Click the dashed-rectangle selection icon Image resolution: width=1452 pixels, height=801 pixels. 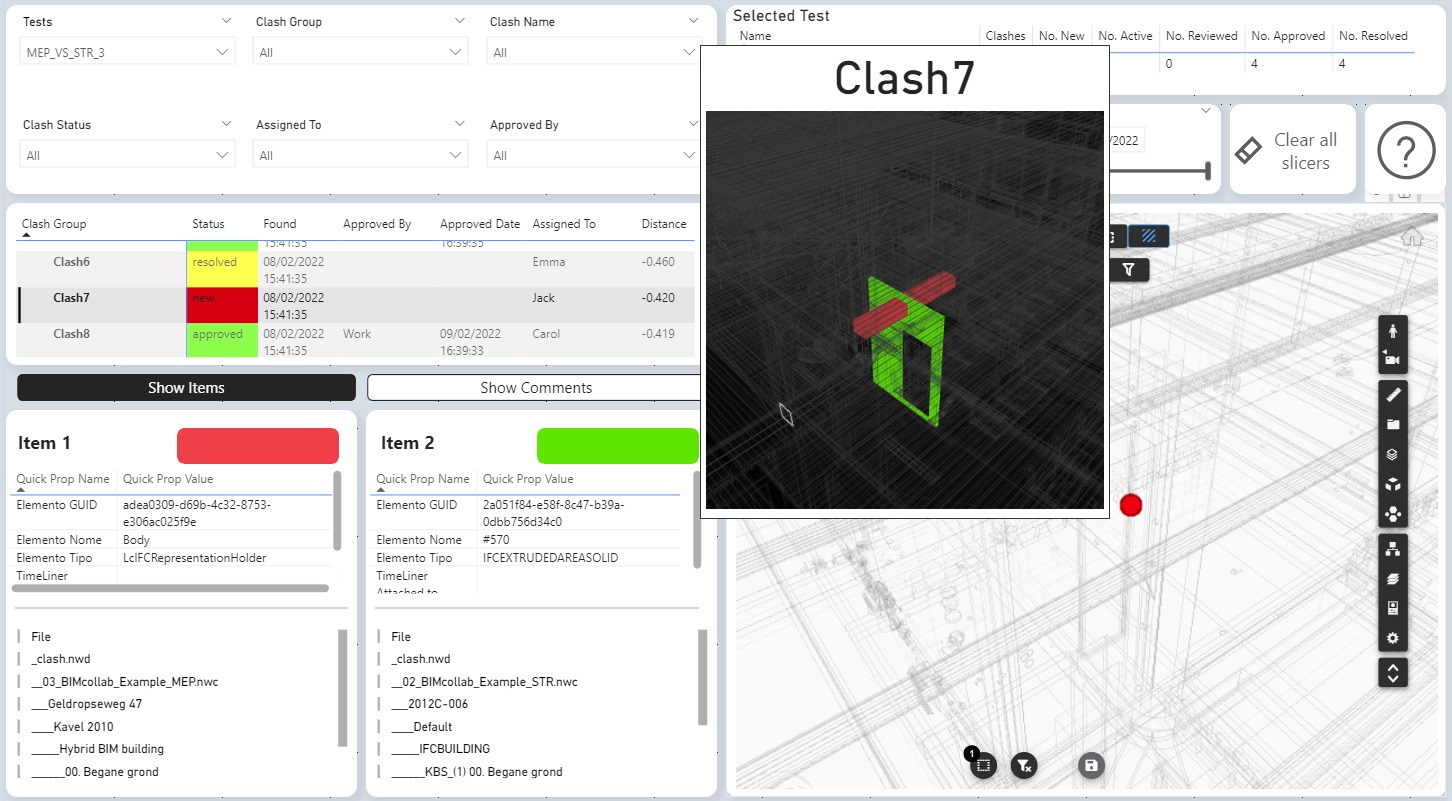click(x=983, y=766)
